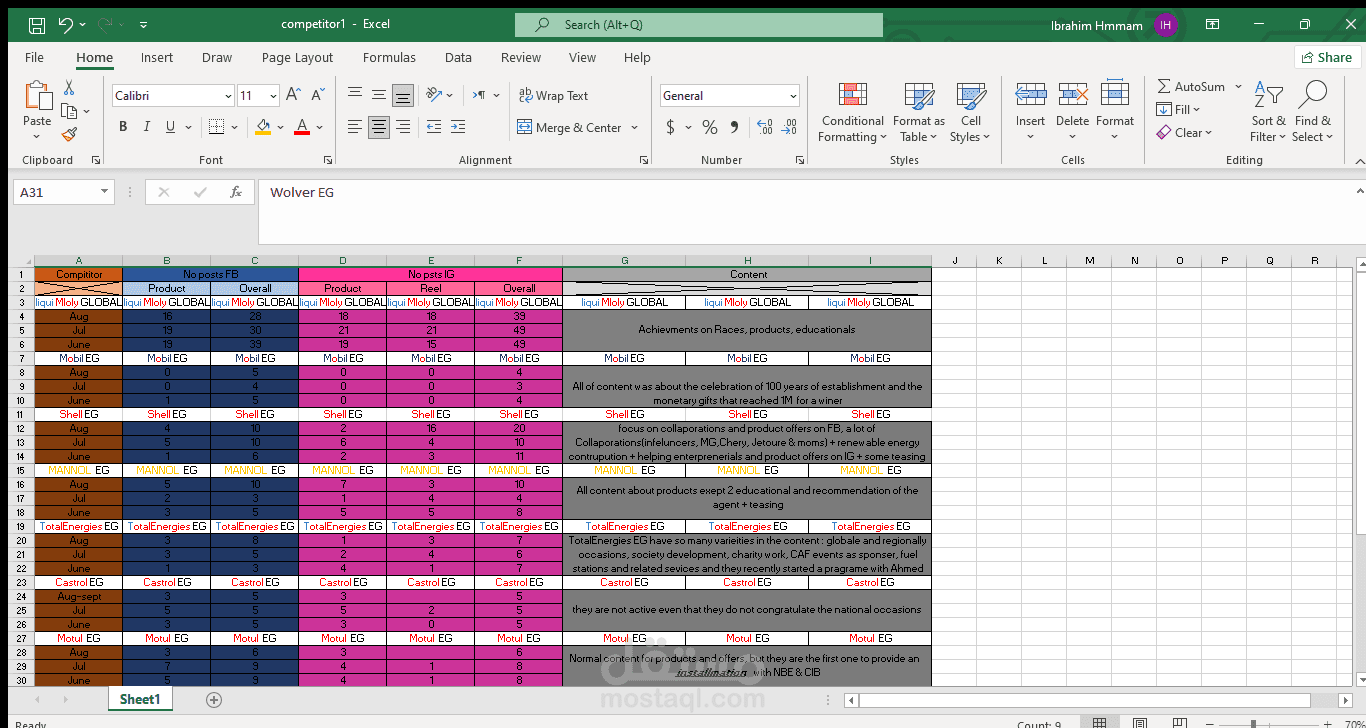1366x728 pixels.
Task: Open Find & Select options
Action: 1312,112
